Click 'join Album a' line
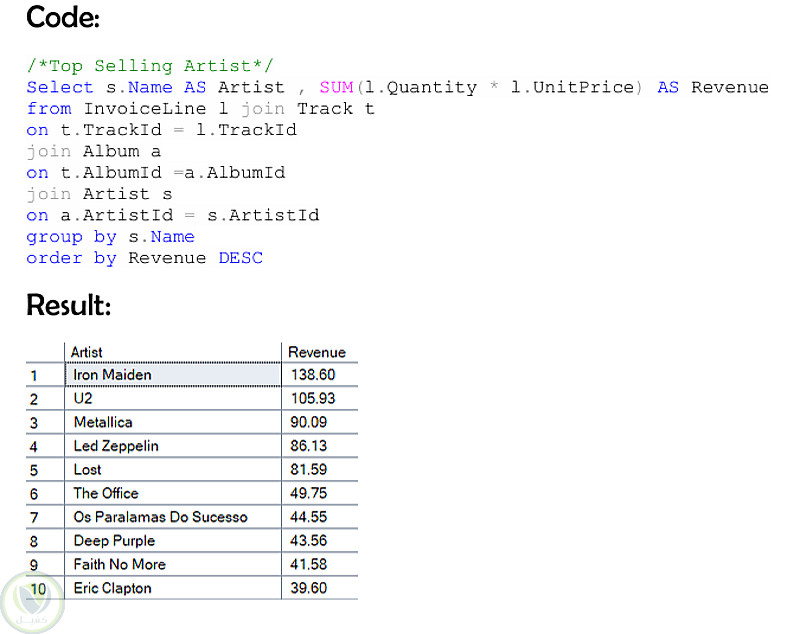 coord(93,151)
